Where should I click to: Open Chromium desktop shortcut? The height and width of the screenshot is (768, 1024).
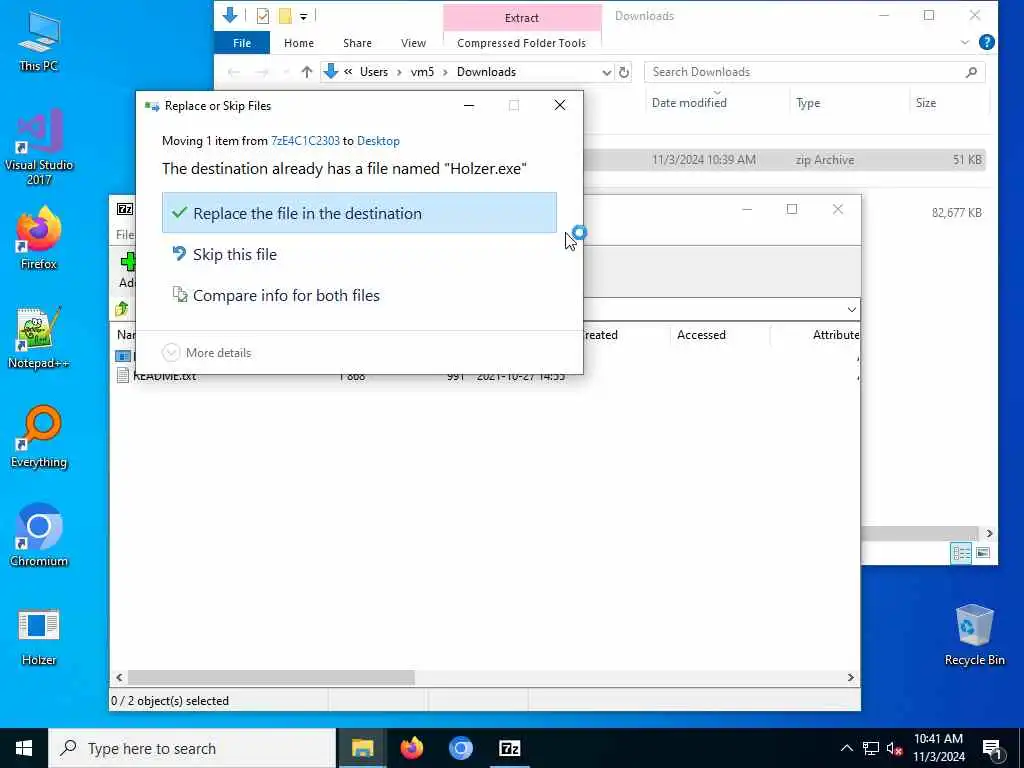[x=39, y=536]
